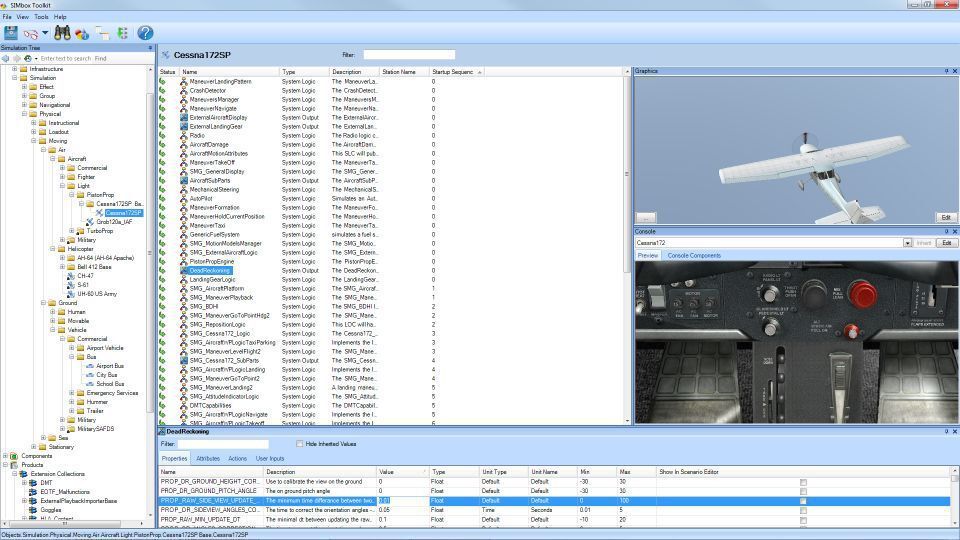This screenshot has height=540, width=960.
Task: Open the Cessna172 console dropdown
Action: click(907, 243)
